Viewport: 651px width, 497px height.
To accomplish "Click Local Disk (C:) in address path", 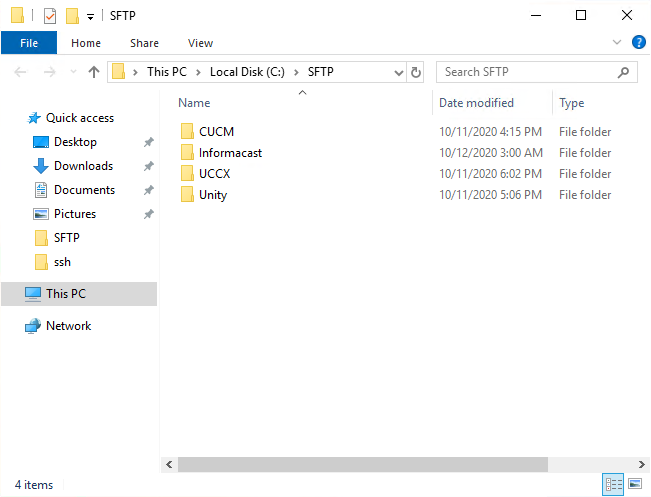I will [x=247, y=72].
